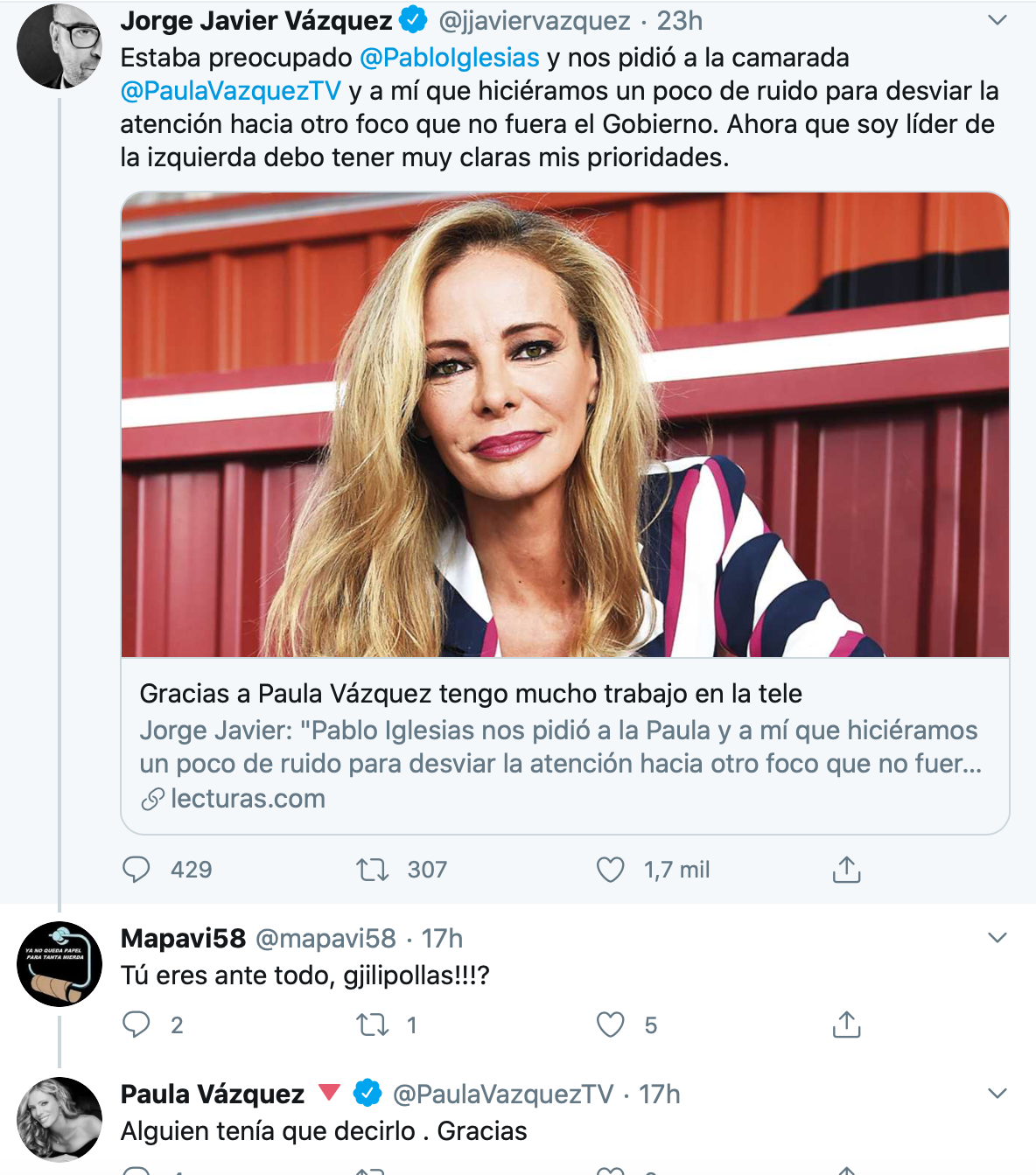Open Mapavi58's avatar

click(59, 963)
